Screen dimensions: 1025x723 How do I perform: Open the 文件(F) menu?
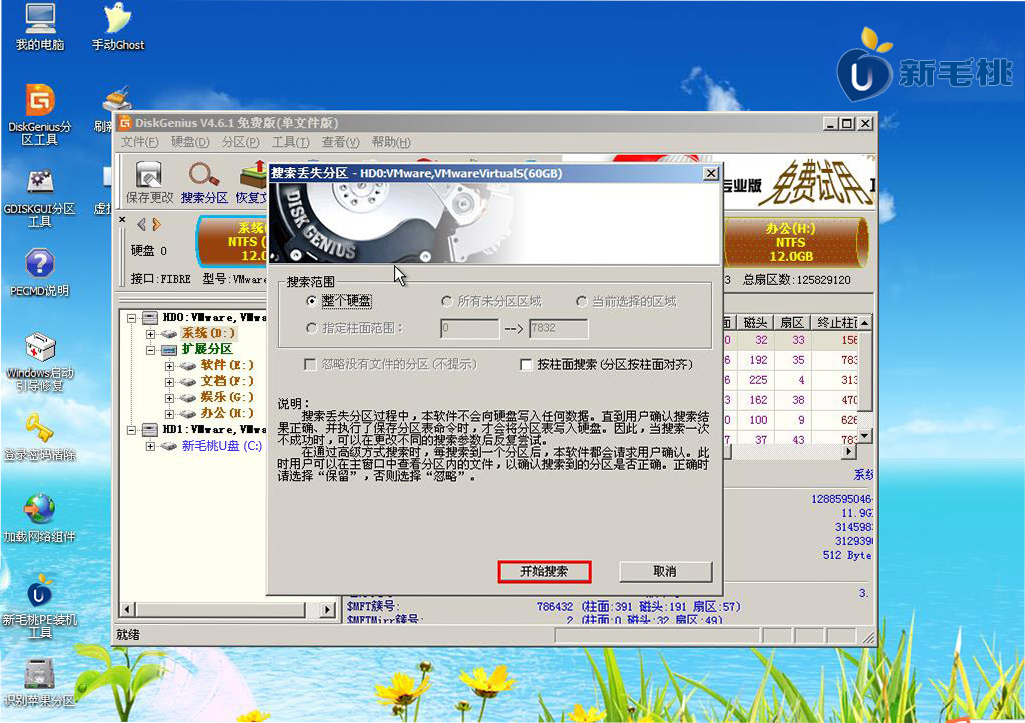[x=139, y=142]
